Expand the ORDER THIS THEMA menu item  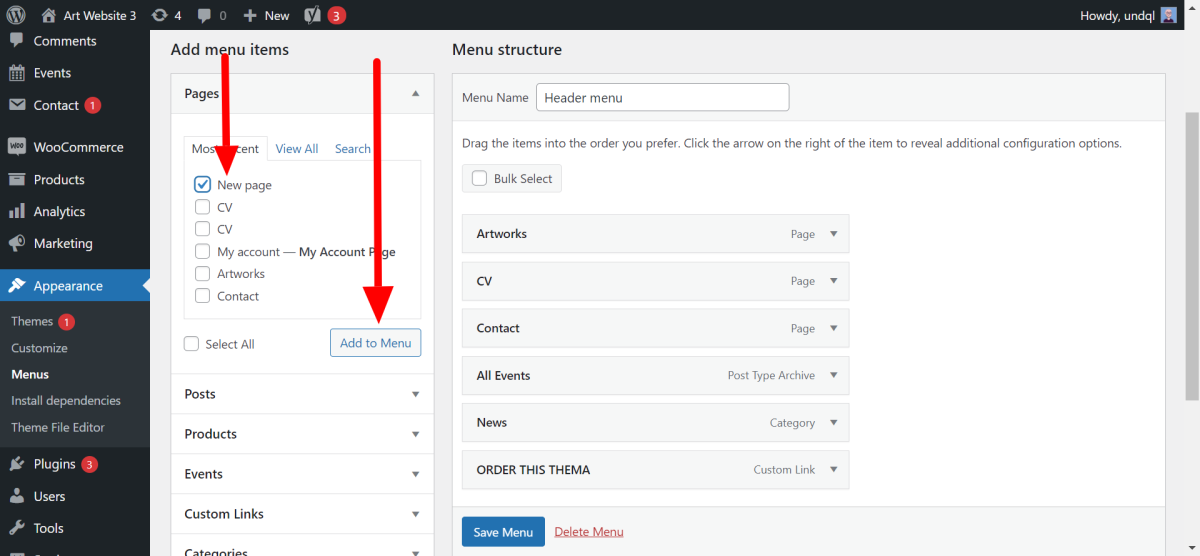coord(834,470)
